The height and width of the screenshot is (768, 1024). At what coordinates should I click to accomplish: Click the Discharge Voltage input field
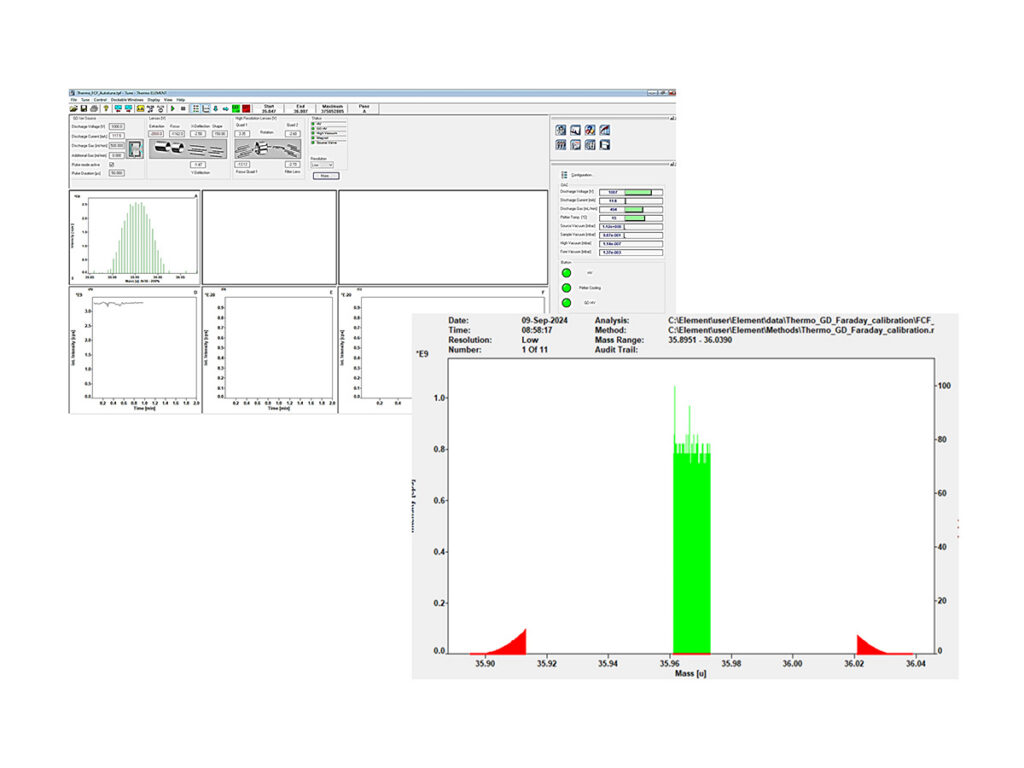(117, 127)
